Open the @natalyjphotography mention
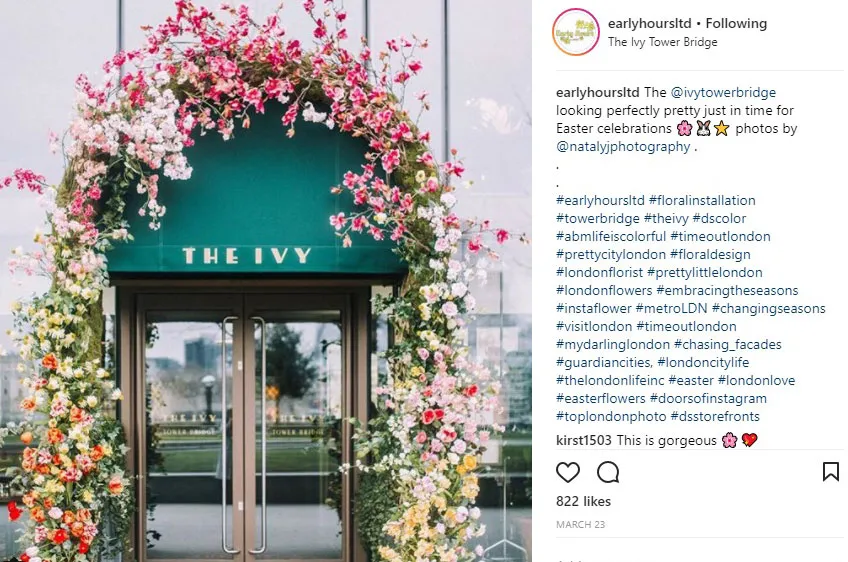Screen dimensions: 848x562 click(x=623, y=147)
